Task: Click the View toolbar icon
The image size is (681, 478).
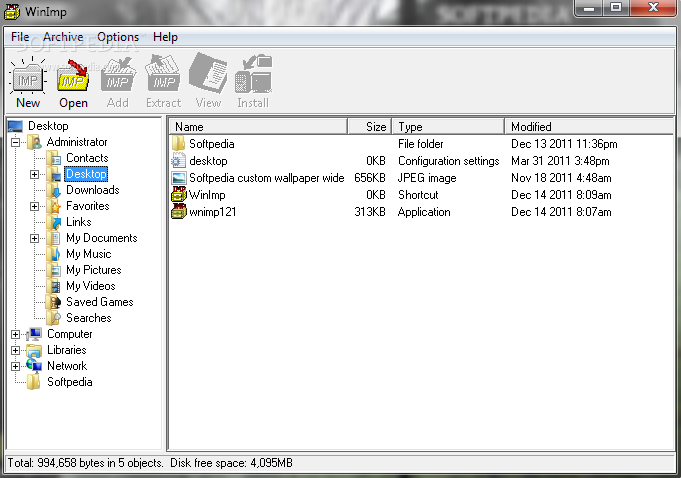Action: pos(208,73)
